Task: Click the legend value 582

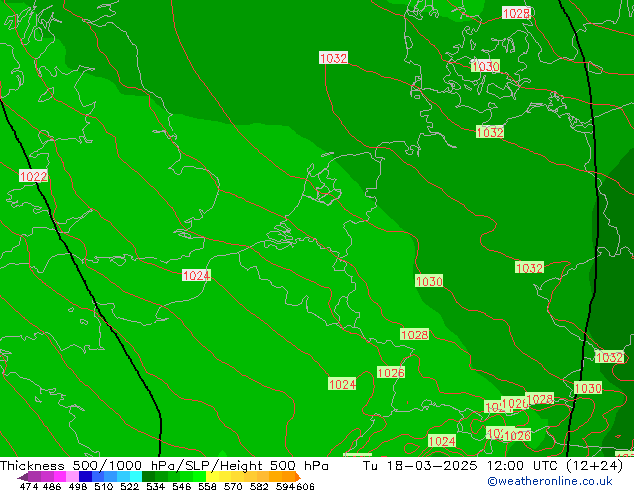Action: tap(259, 486)
